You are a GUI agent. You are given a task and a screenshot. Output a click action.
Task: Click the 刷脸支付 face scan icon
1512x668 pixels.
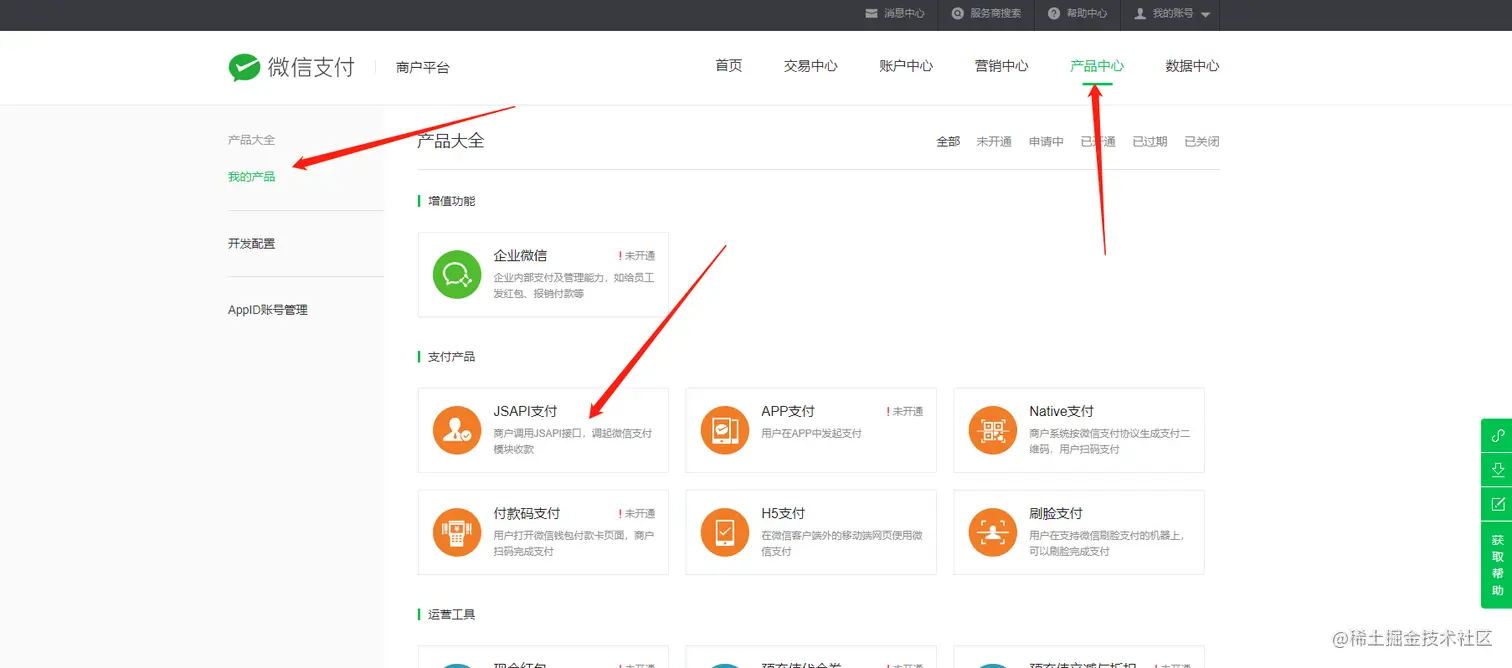tap(993, 532)
